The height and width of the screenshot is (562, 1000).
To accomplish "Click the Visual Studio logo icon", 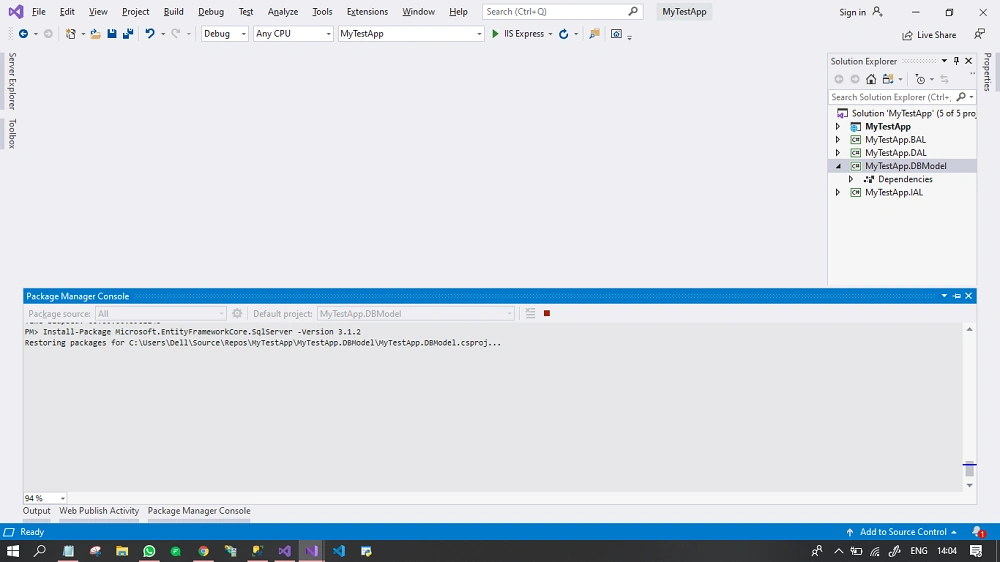I will tap(16, 12).
